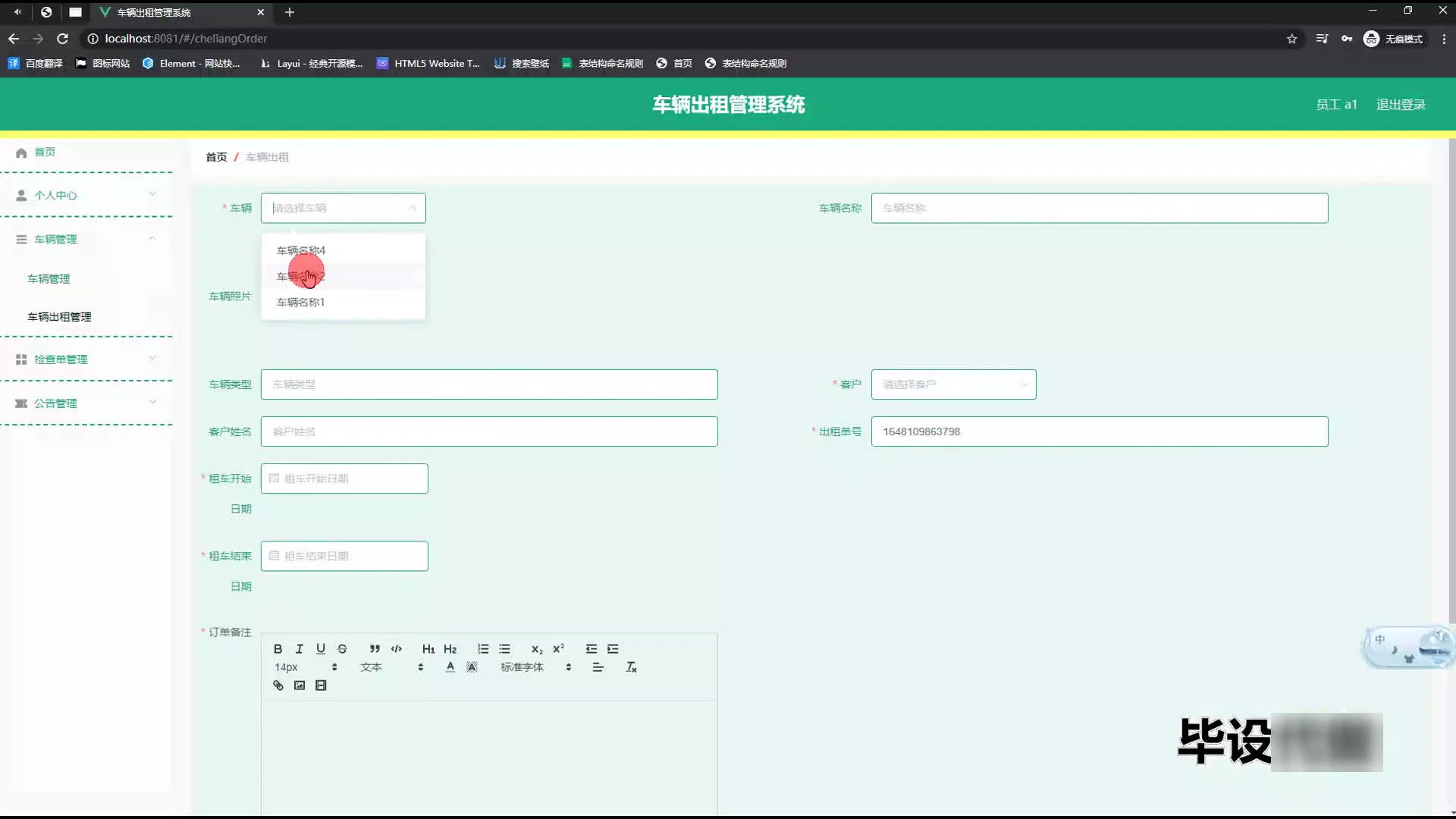The image size is (1456, 819).
Task: Click the browser address bar
Action: 682,39
